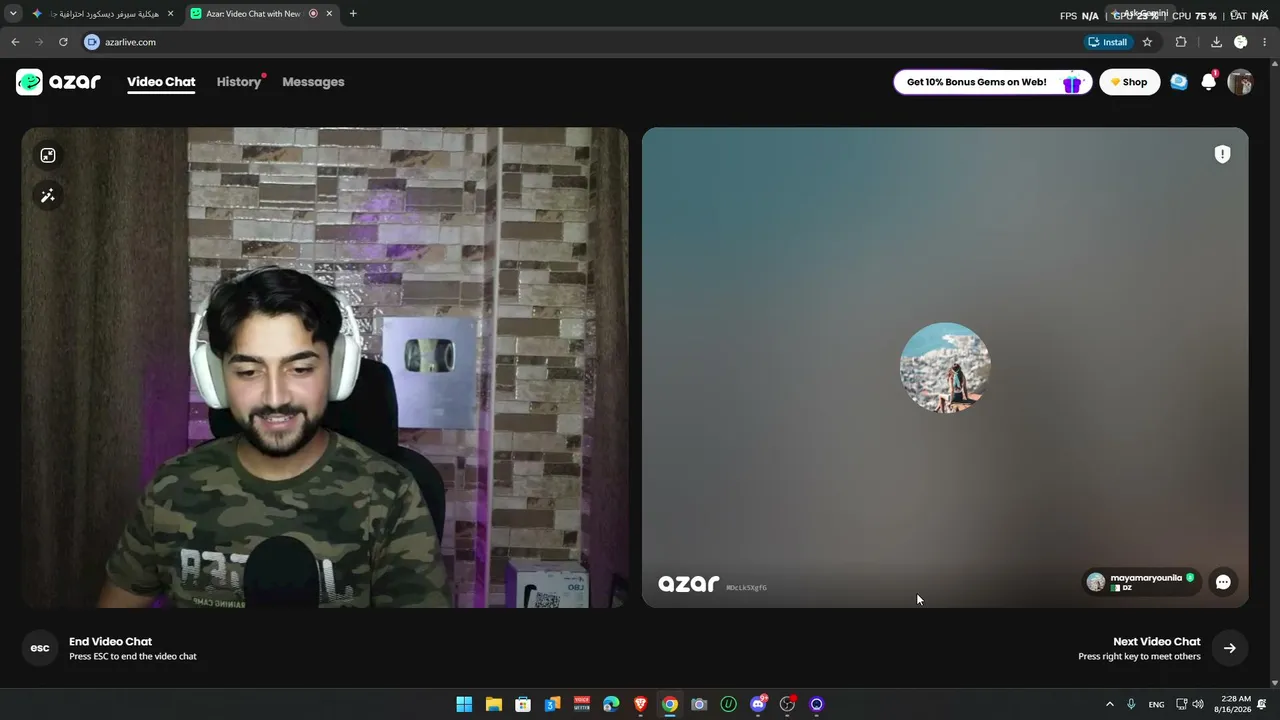Screen dimensions: 1280x720
Task: Toggle fullscreen on own video feed
Action: (48, 155)
